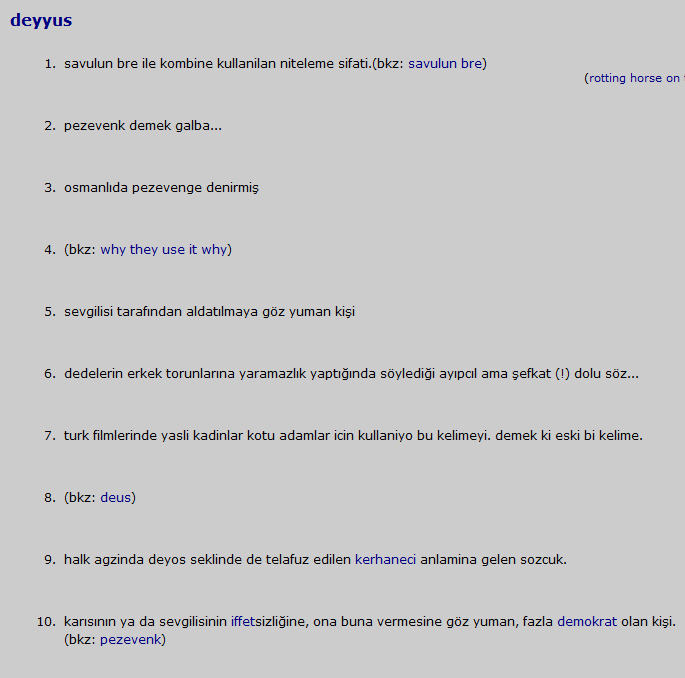Viewport: 685px width, 678px height.
Task: Click entry number 10
Action: tap(46, 621)
